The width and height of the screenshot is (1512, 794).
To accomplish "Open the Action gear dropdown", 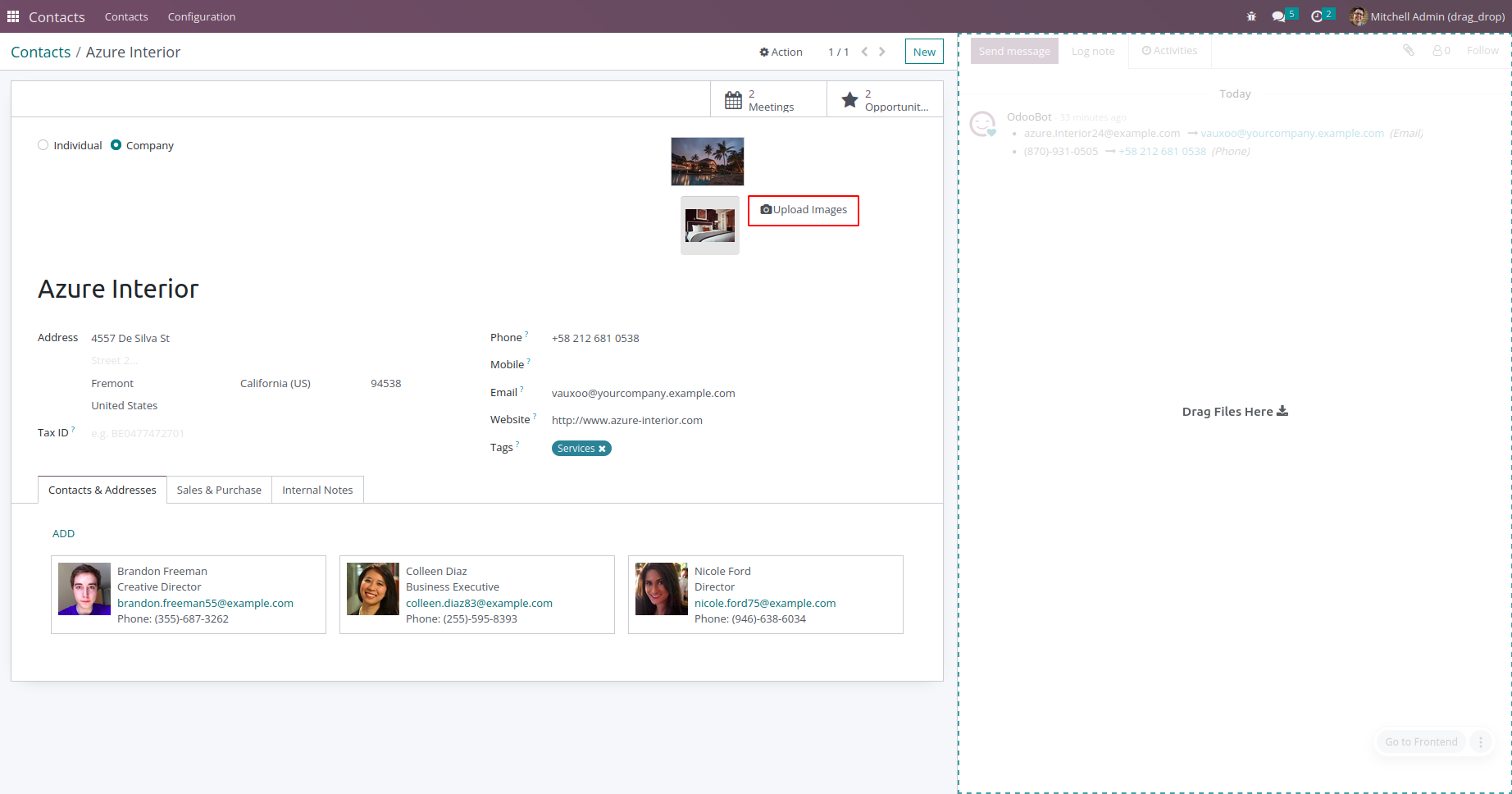I will pyautogui.click(x=781, y=52).
